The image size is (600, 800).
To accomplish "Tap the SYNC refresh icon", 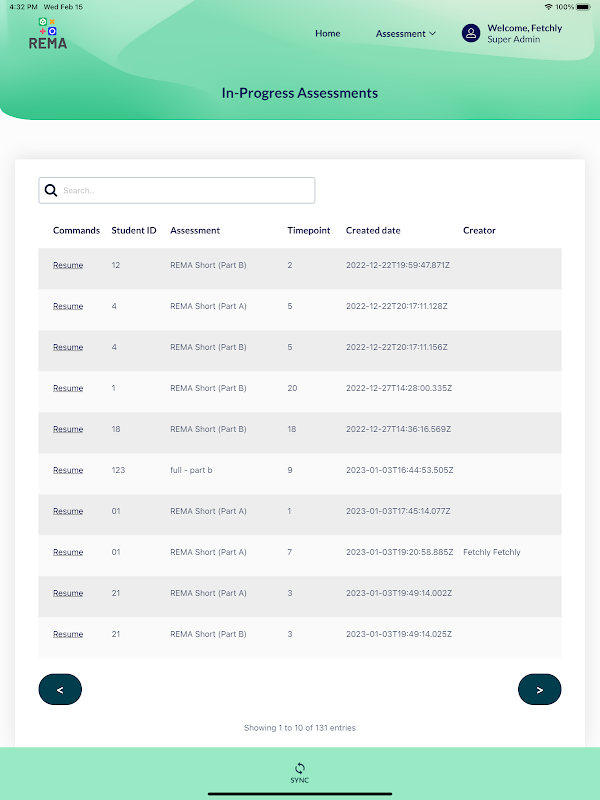I will [x=299, y=767].
